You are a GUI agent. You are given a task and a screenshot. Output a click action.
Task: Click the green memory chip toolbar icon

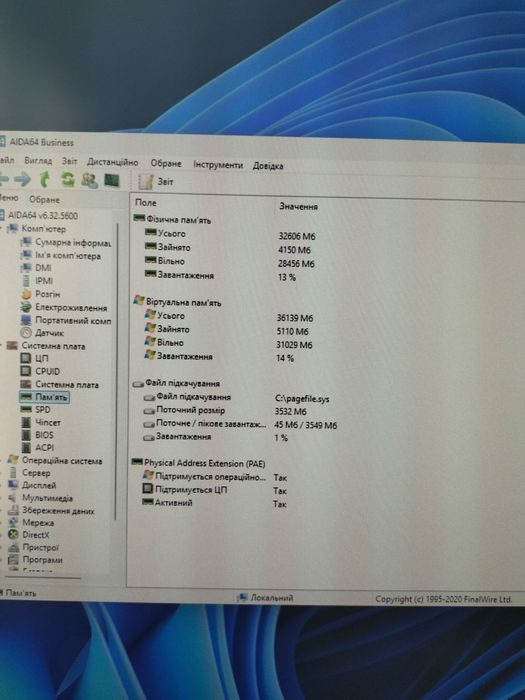click(x=112, y=180)
